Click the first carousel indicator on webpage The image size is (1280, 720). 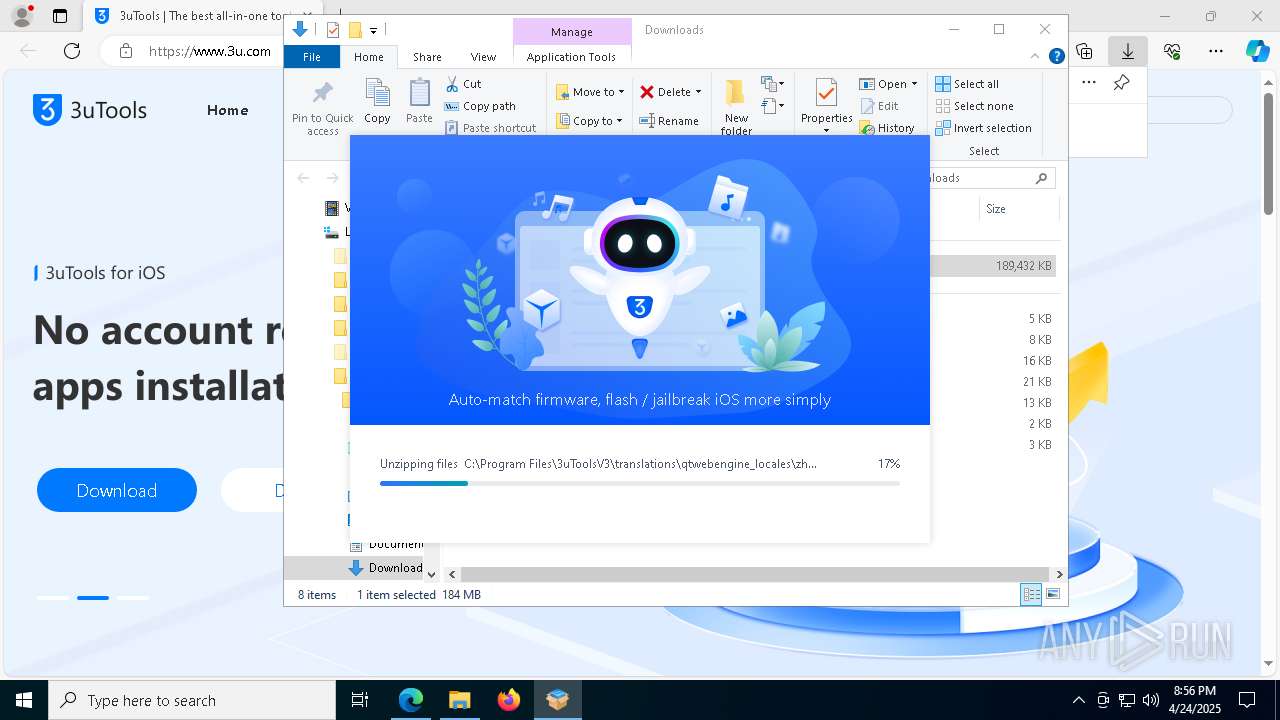click(x=53, y=598)
